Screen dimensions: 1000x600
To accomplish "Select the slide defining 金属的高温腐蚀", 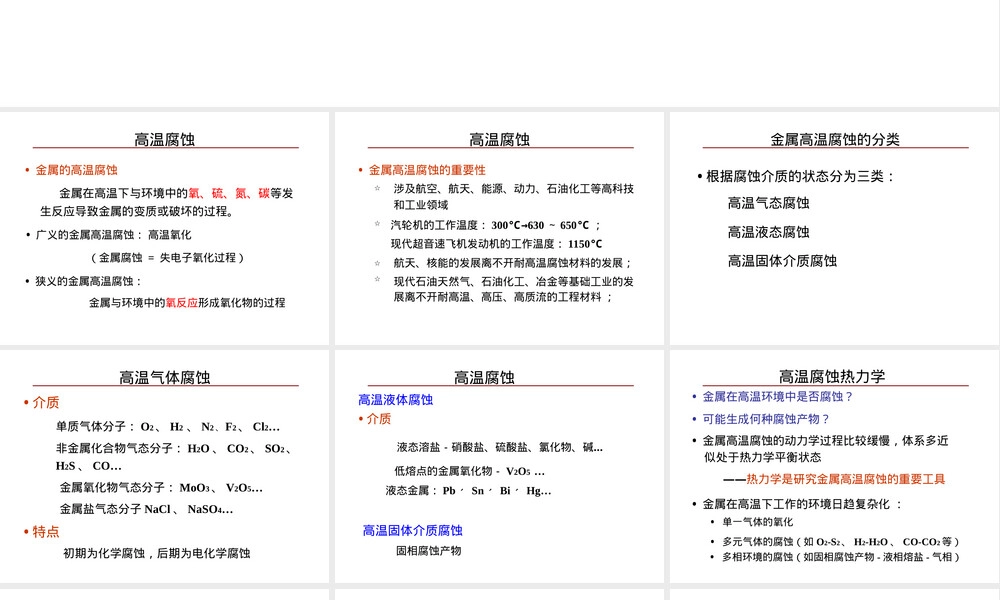I will (x=165, y=228).
